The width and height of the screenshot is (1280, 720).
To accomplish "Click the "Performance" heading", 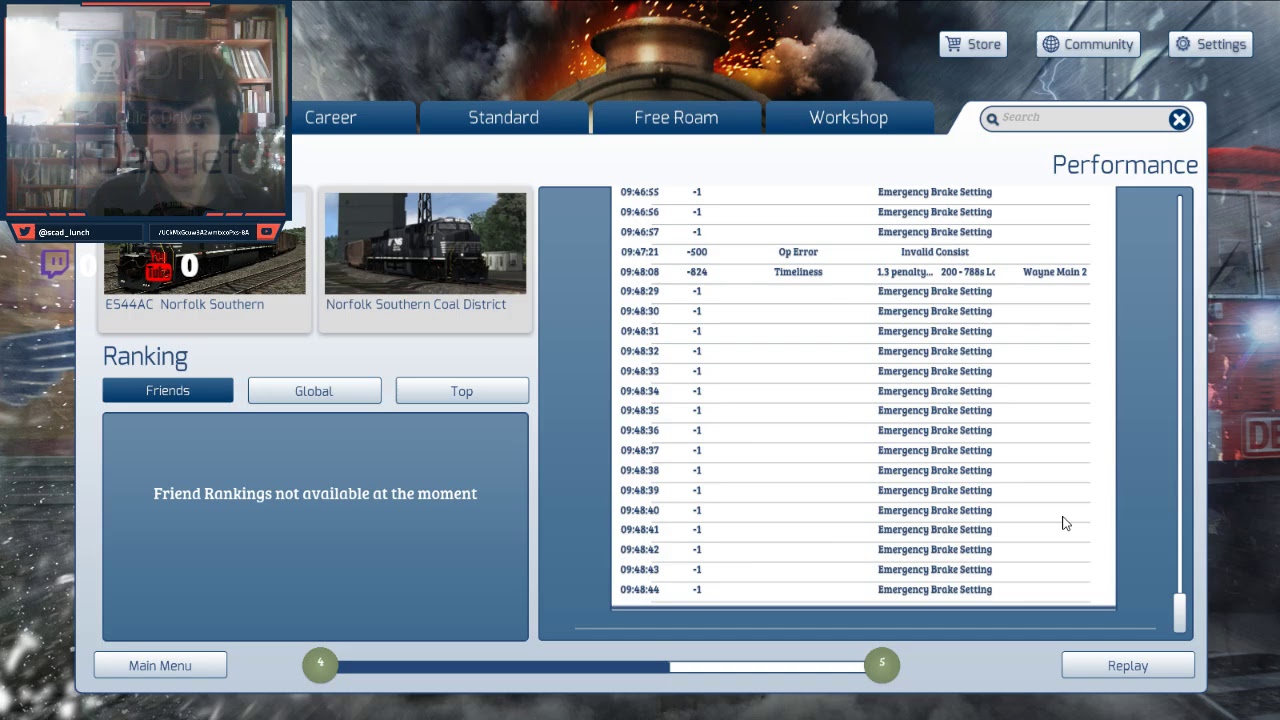I will 1125,165.
